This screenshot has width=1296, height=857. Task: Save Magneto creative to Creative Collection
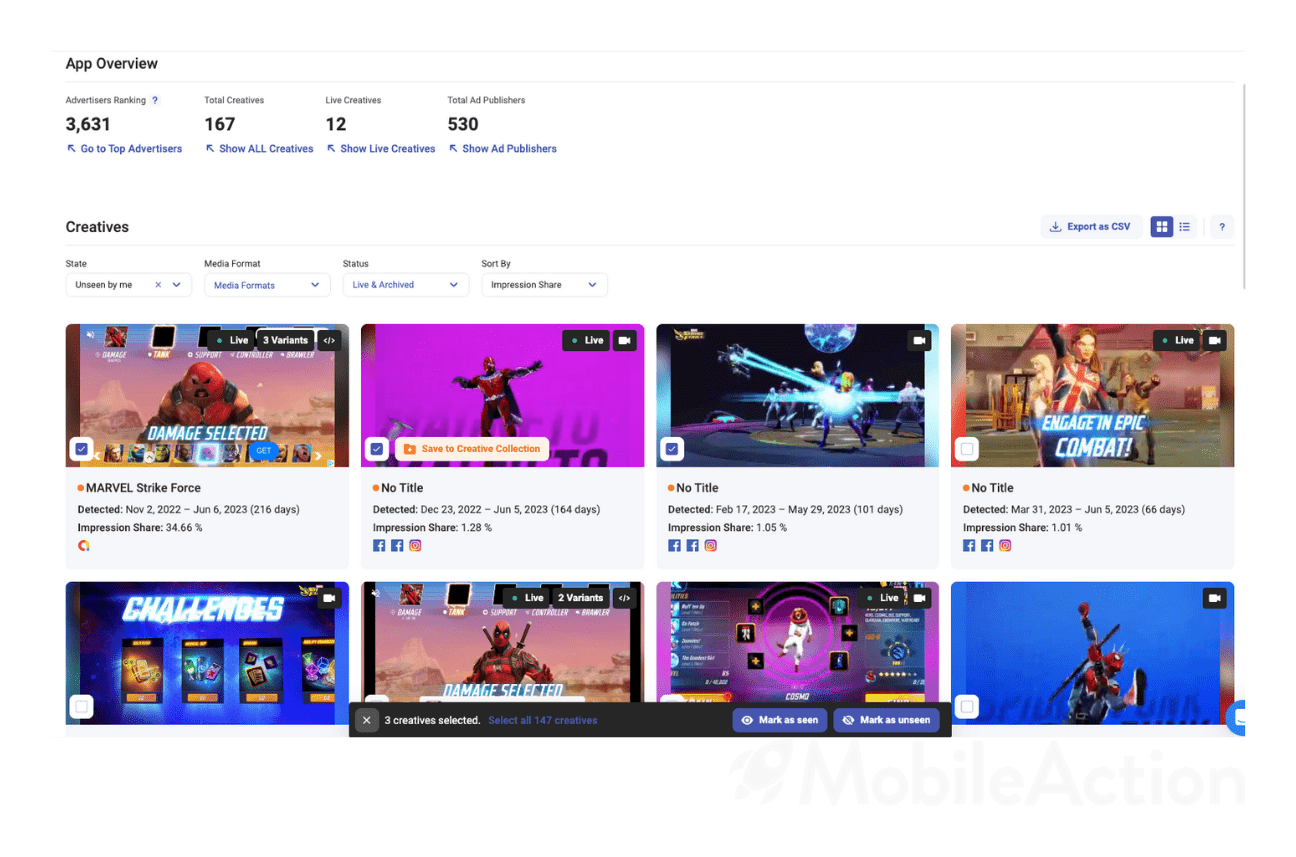click(472, 449)
